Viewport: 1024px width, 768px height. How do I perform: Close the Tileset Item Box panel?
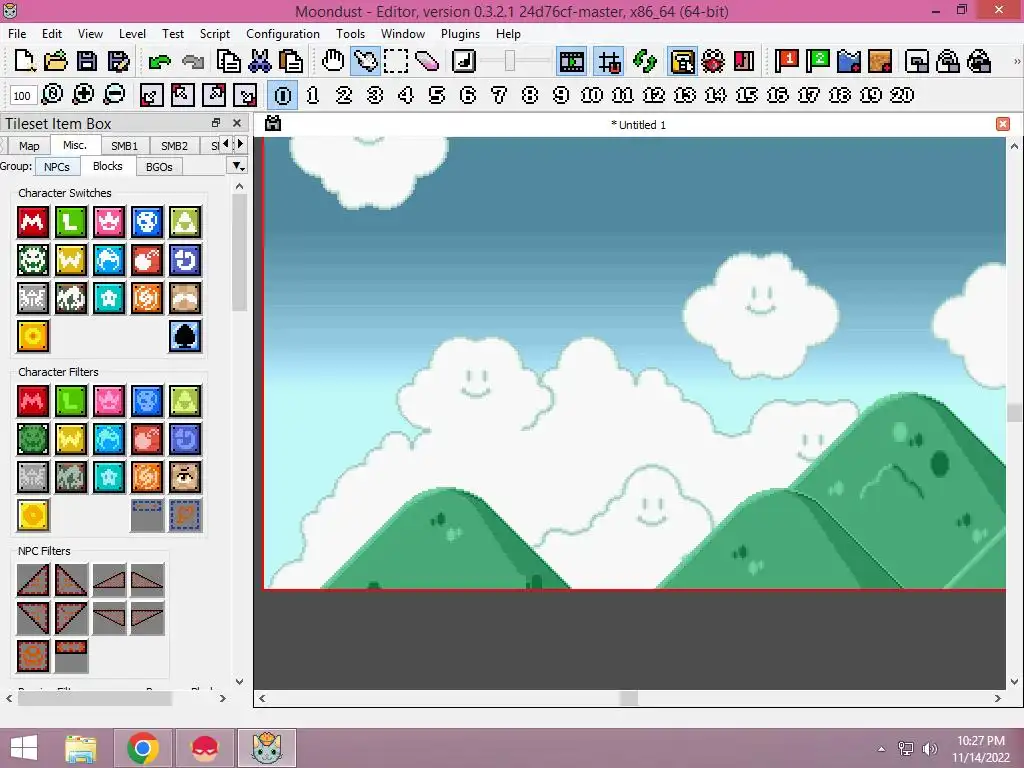(237, 123)
